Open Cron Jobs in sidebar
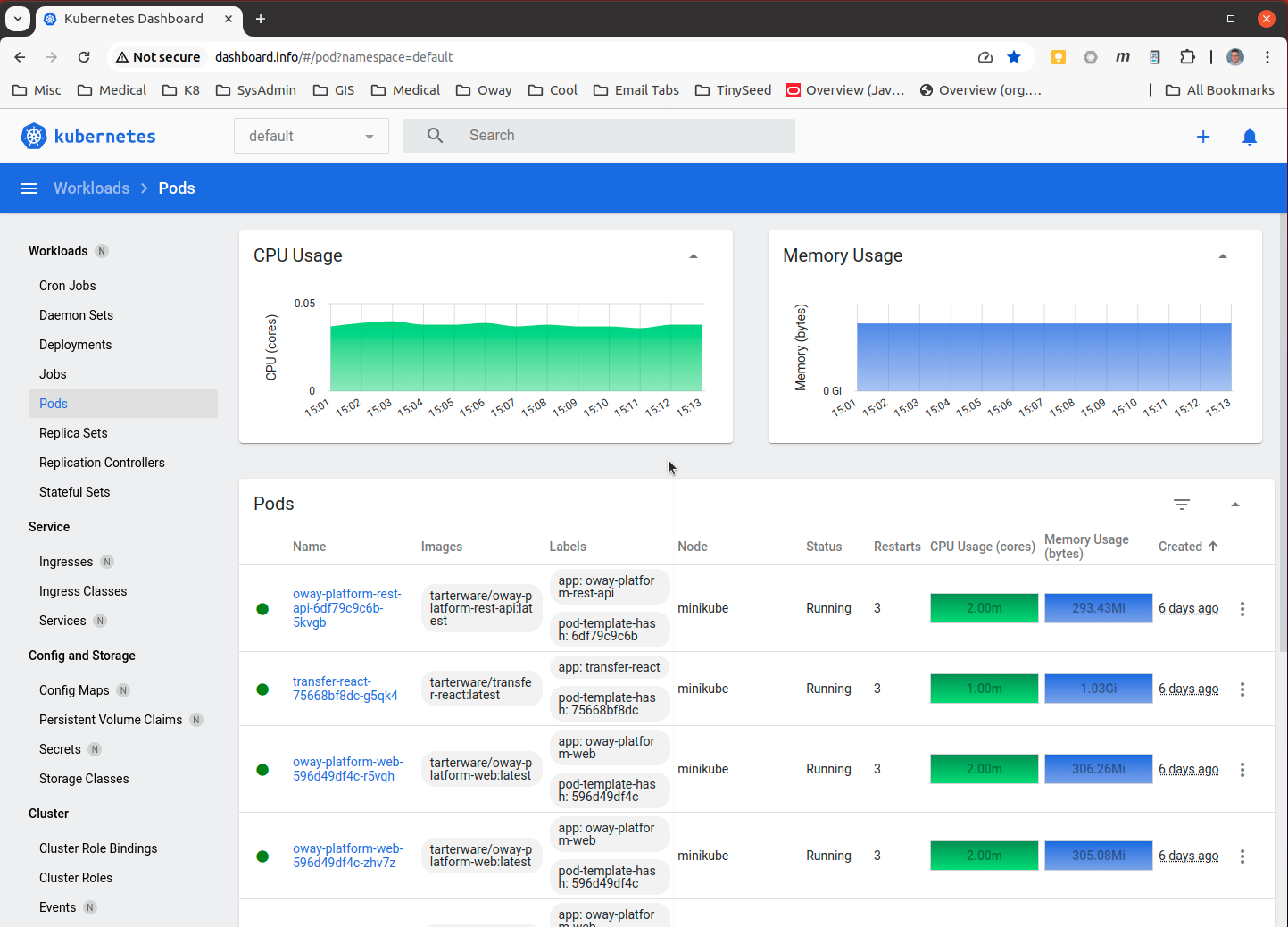This screenshot has height=927, width=1288. click(68, 286)
